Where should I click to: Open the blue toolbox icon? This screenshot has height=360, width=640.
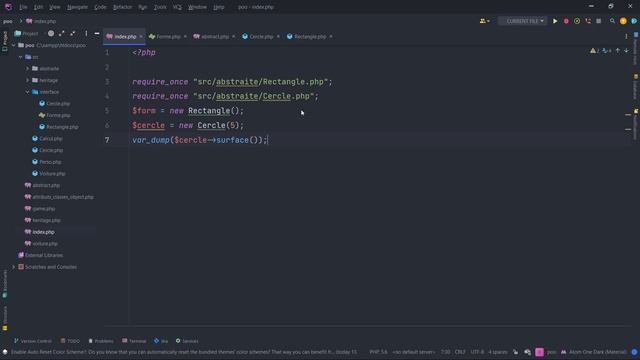coord(634,21)
